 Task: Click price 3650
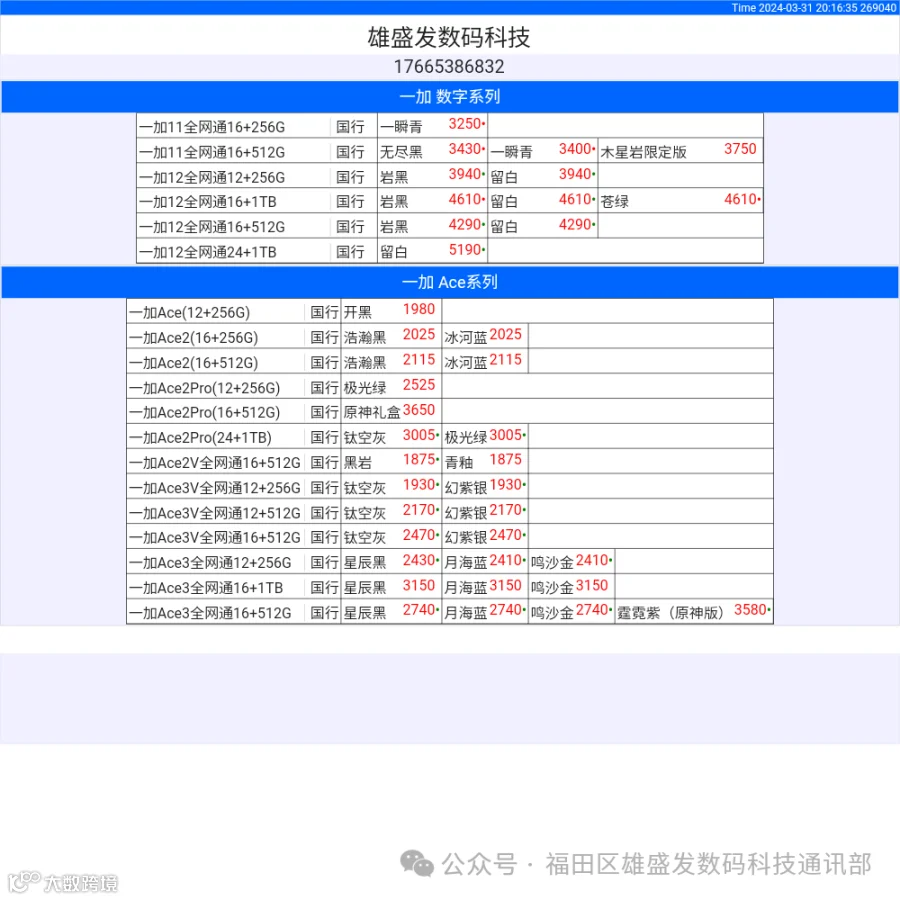coord(418,410)
